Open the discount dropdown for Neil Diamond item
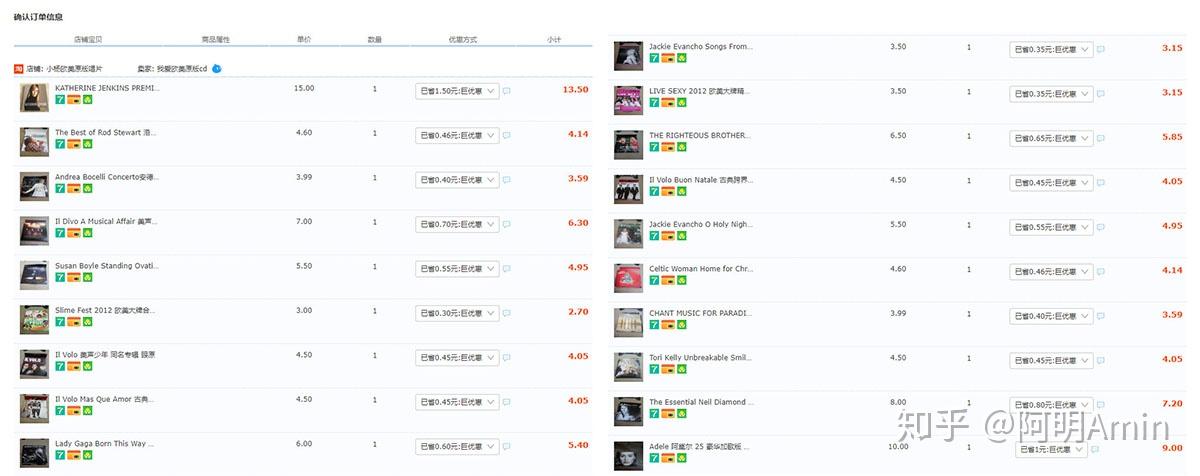 1051,404
